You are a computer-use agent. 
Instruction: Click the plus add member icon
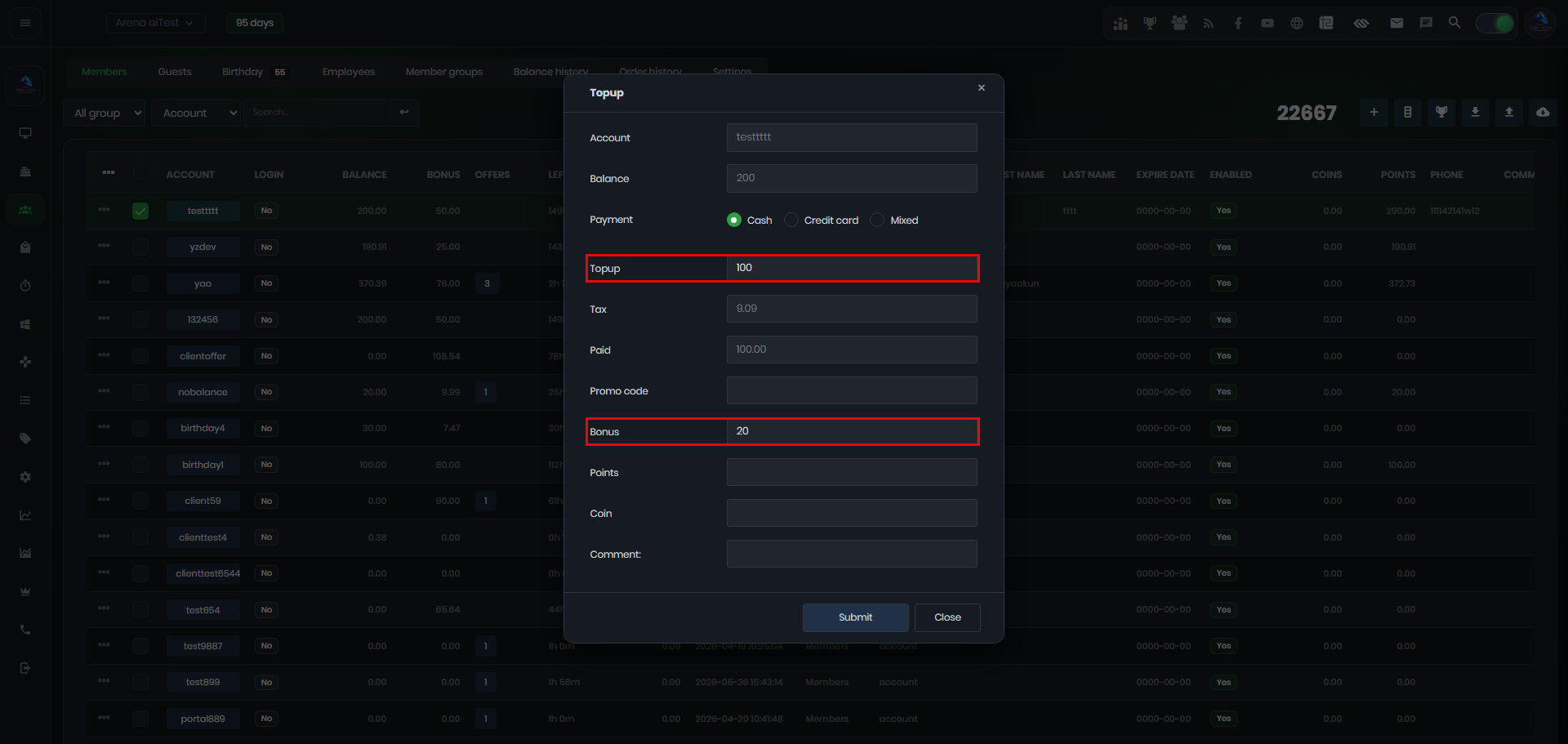point(1374,113)
